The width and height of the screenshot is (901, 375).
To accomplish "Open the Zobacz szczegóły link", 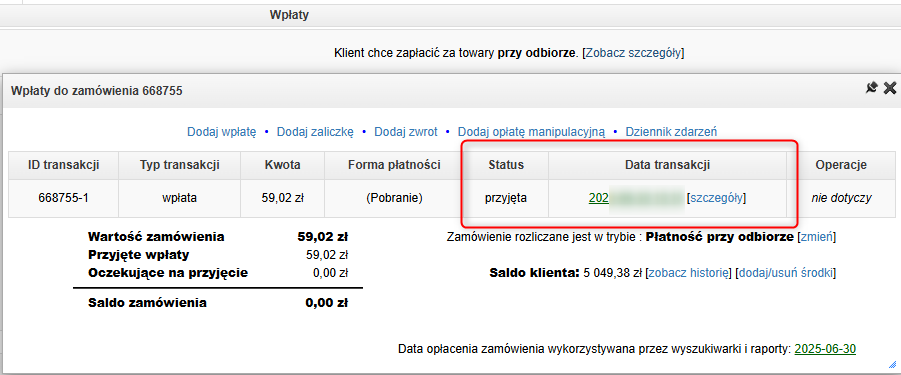I will pyautogui.click(x=633, y=53).
